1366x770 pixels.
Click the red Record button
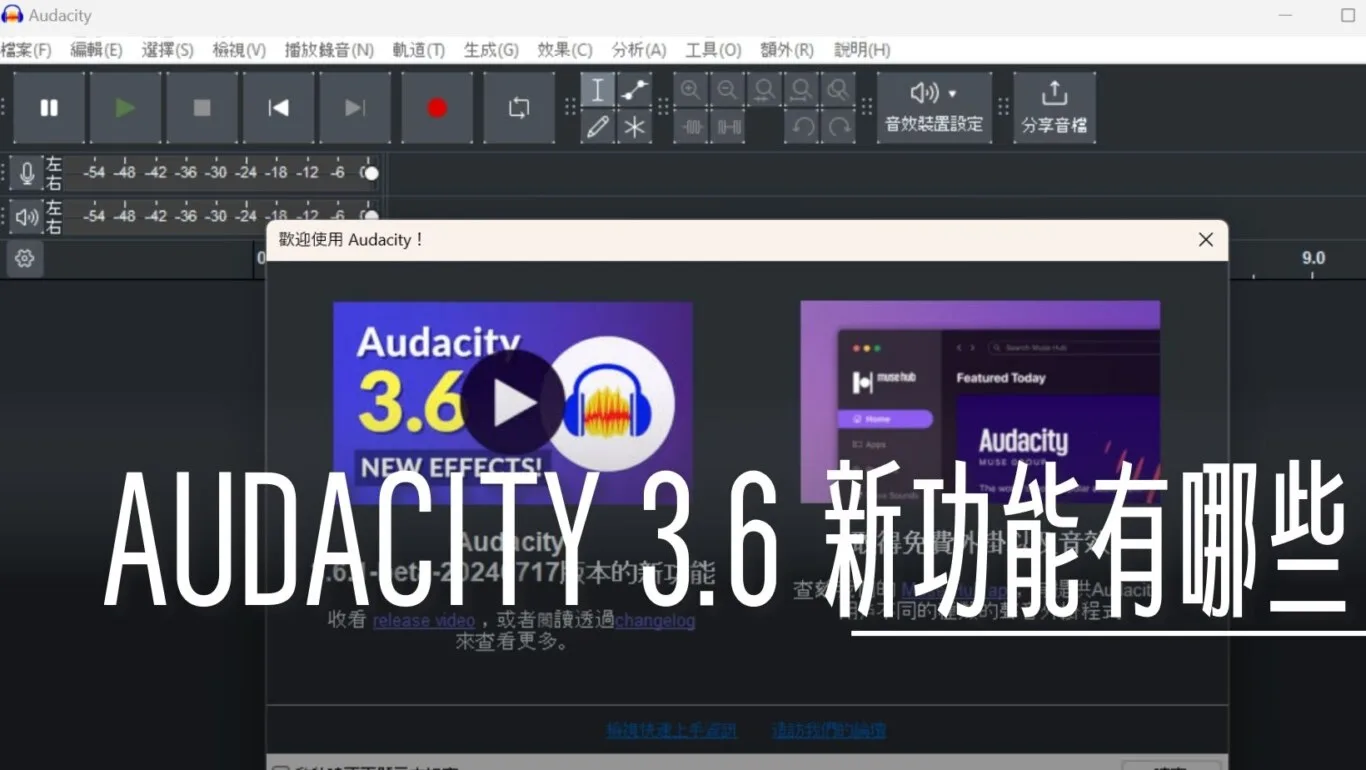pyautogui.click(x=437, y=108)
